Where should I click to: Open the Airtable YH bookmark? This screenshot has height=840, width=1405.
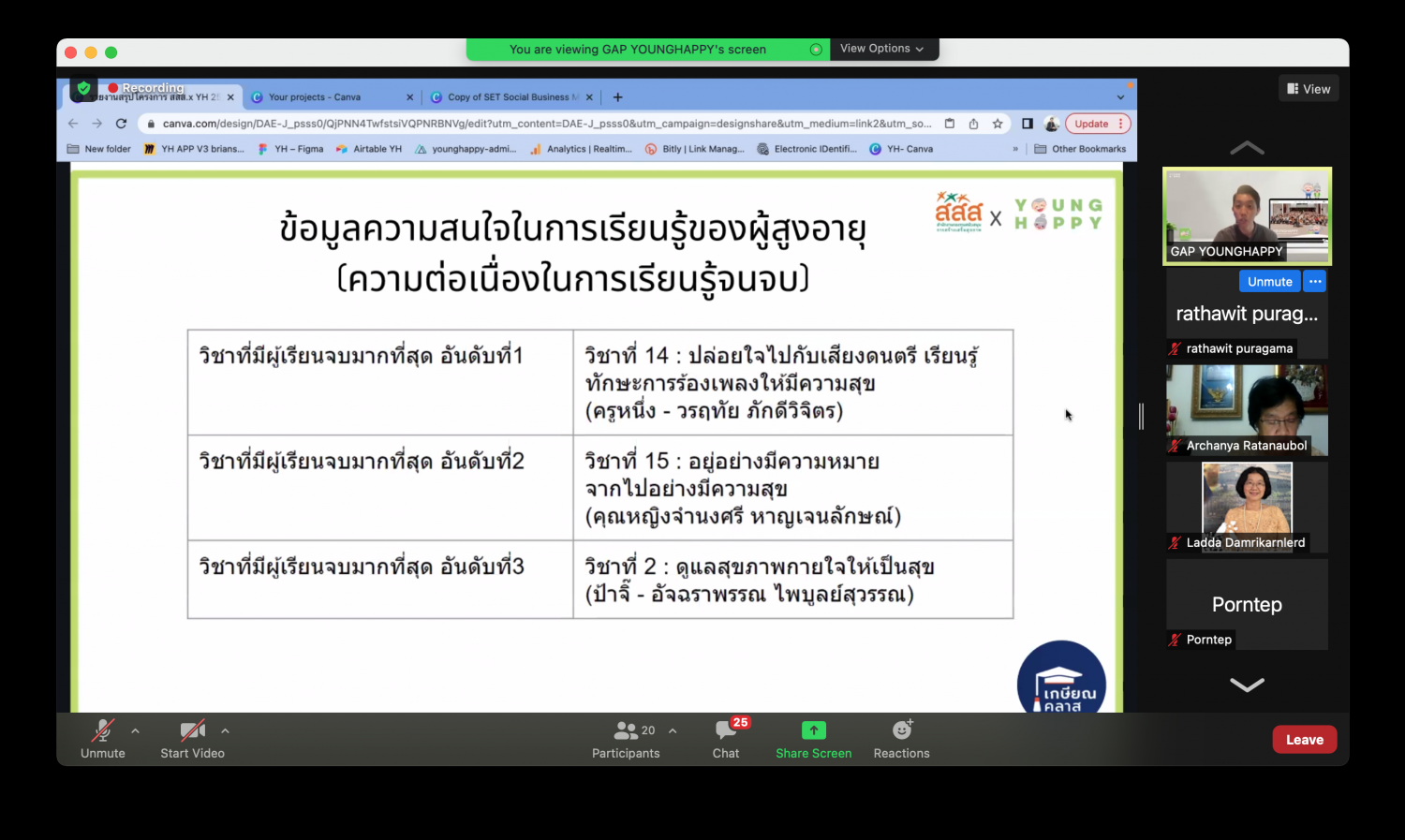click(369, 149)
